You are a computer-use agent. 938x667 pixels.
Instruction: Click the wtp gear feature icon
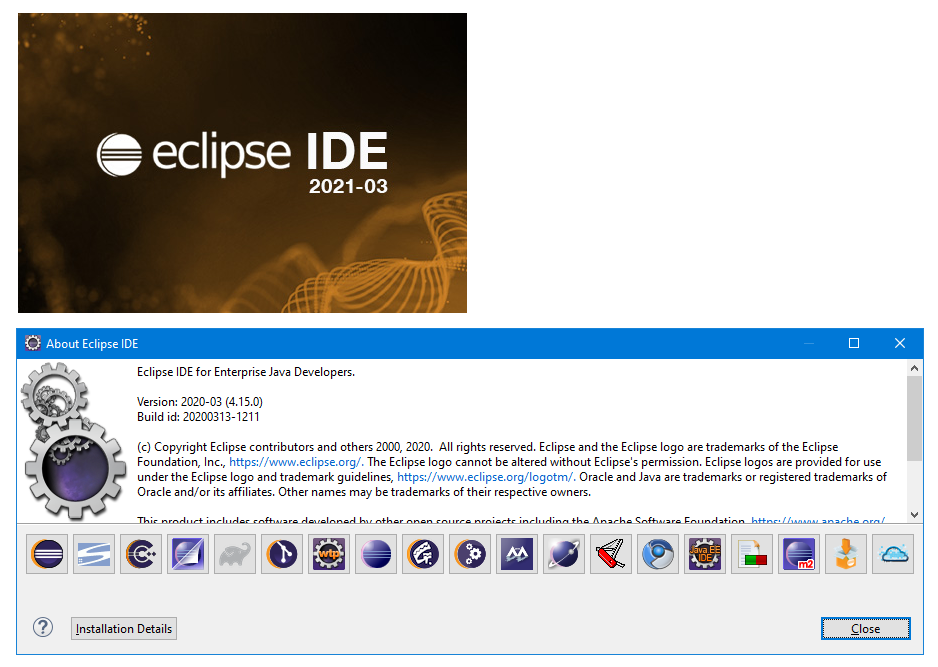click(x=329, y=554)
